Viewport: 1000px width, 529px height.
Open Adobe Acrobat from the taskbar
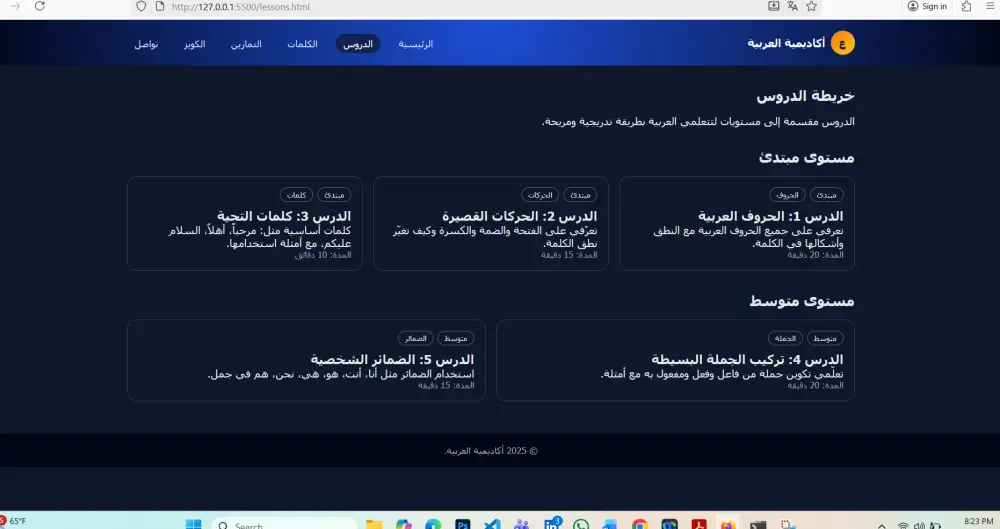coord(699,525)
